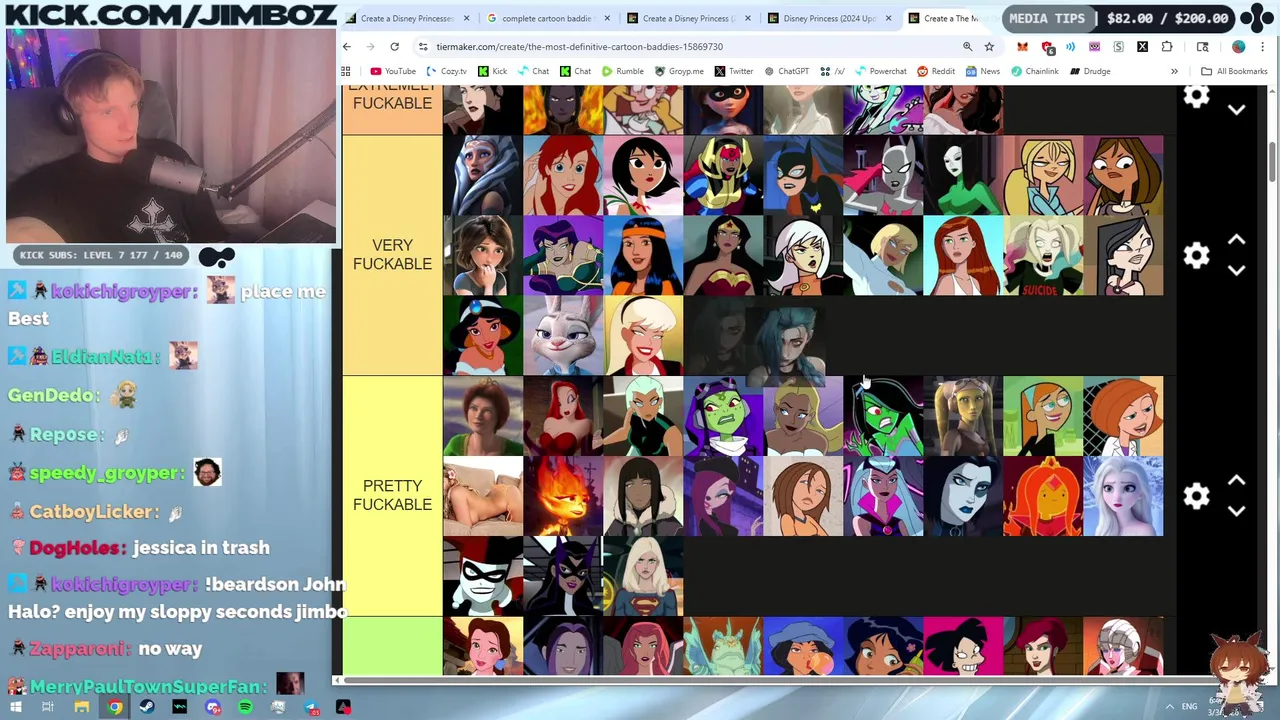Select the Supergirl thumbnail
The height and width of the screenshot is (720, 1280).
click(x=643, y=577)
